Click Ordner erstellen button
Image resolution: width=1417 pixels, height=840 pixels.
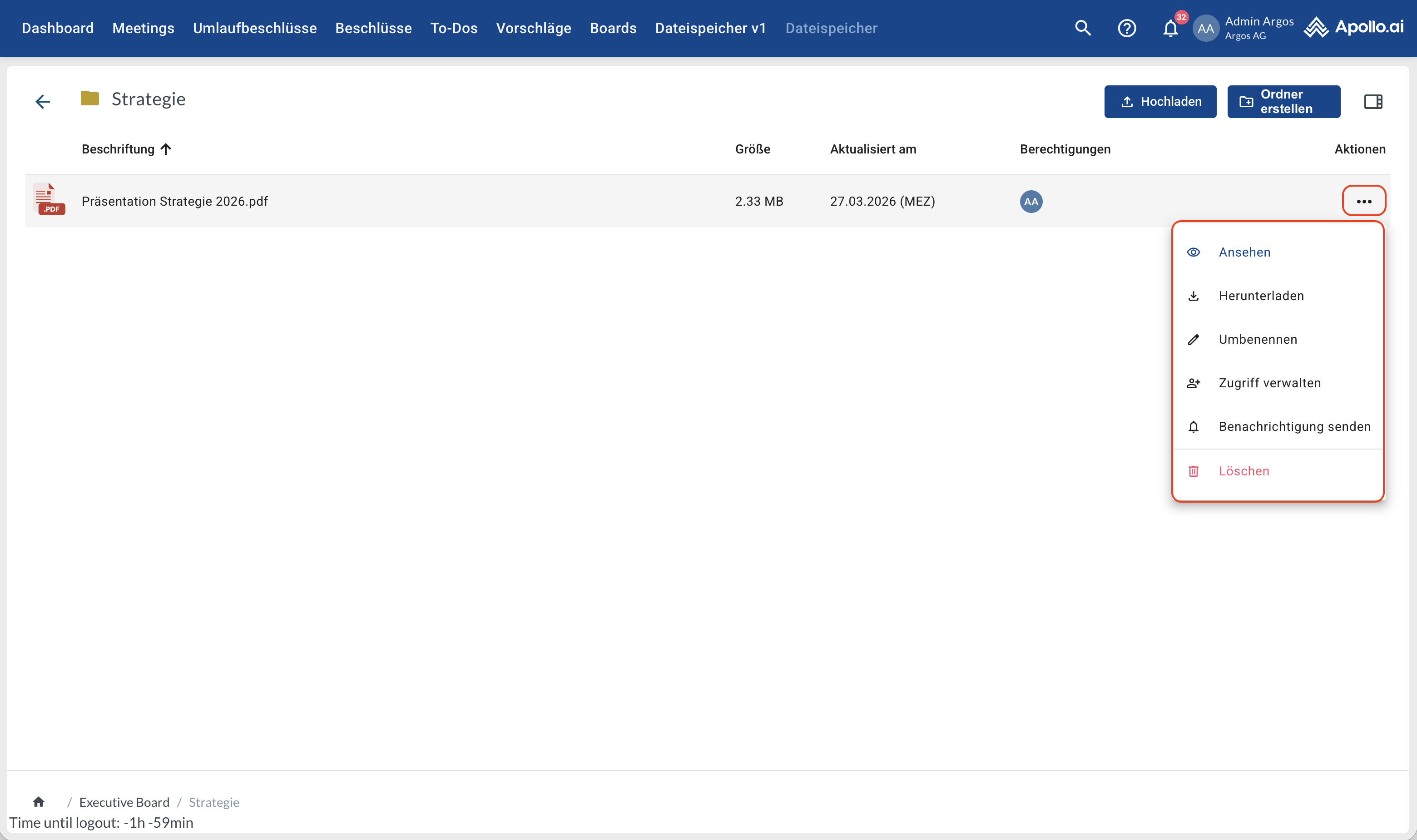click(x=1283, y=101)
